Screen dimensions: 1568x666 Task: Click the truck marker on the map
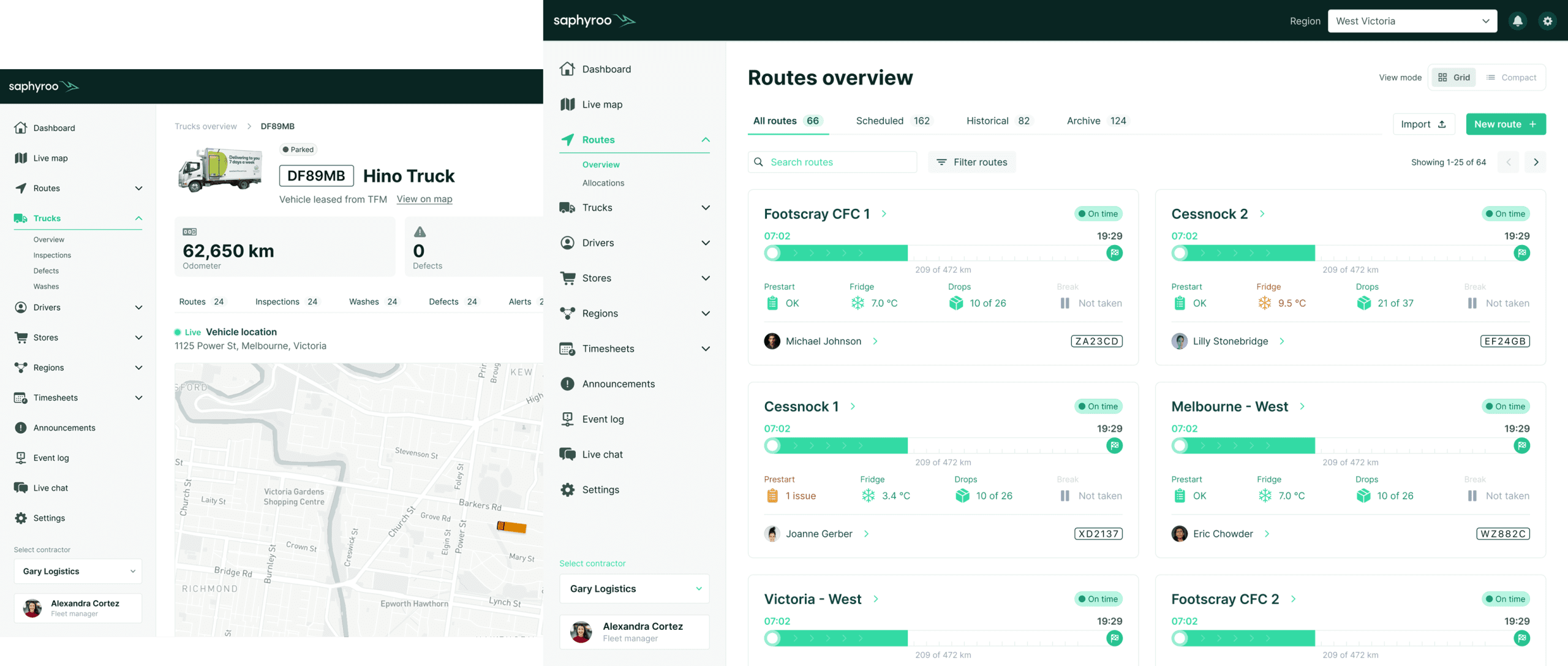point(511,526)
